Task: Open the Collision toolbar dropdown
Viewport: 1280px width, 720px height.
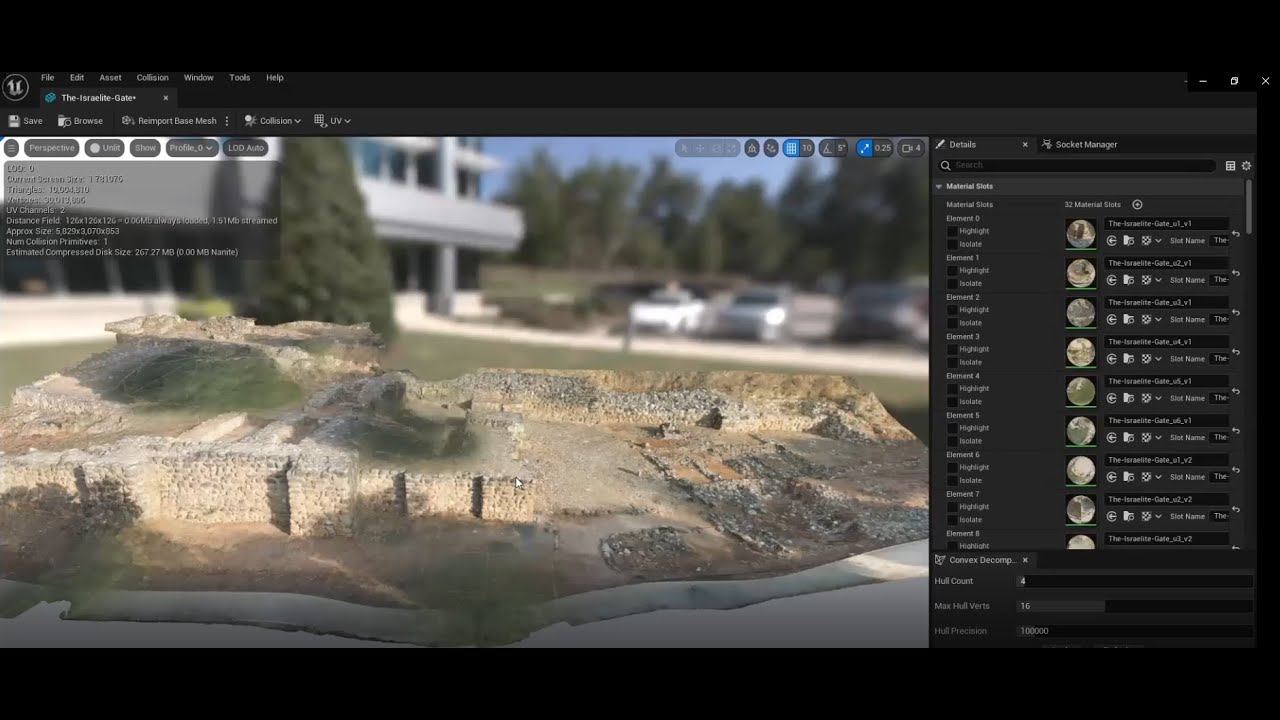Action: 273,121
